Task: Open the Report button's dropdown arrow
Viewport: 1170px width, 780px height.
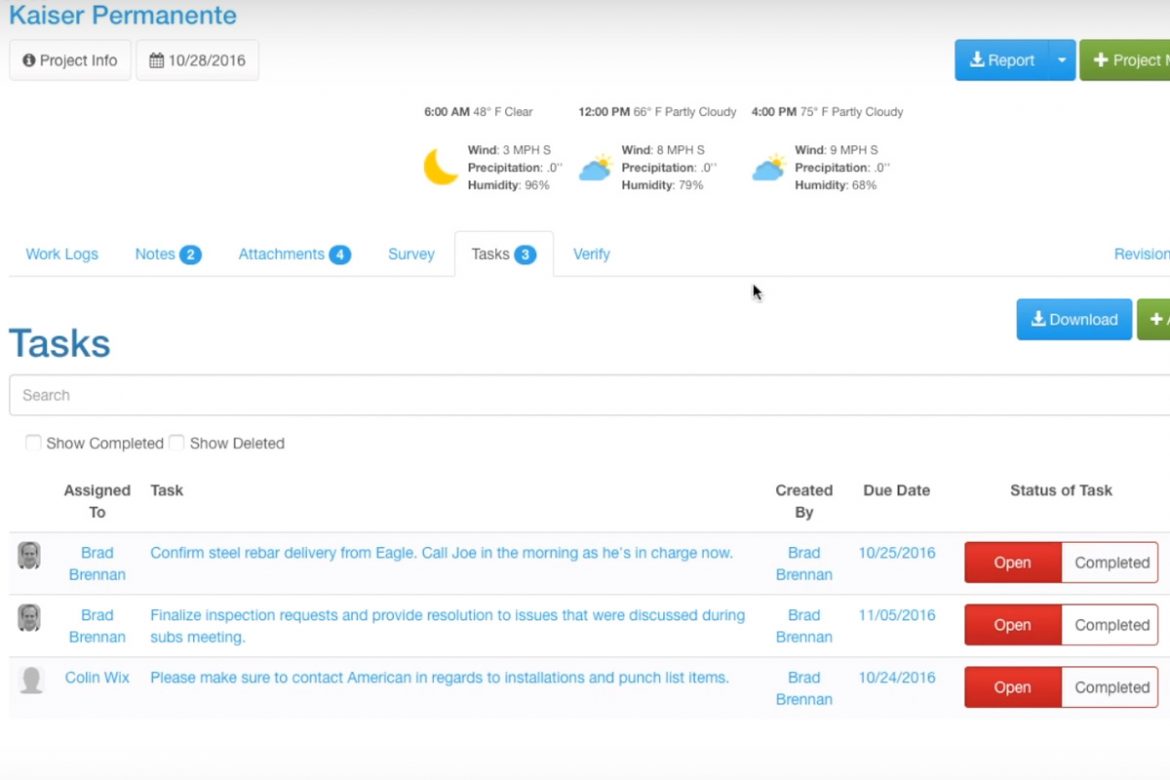Action: coord(1062,60)
